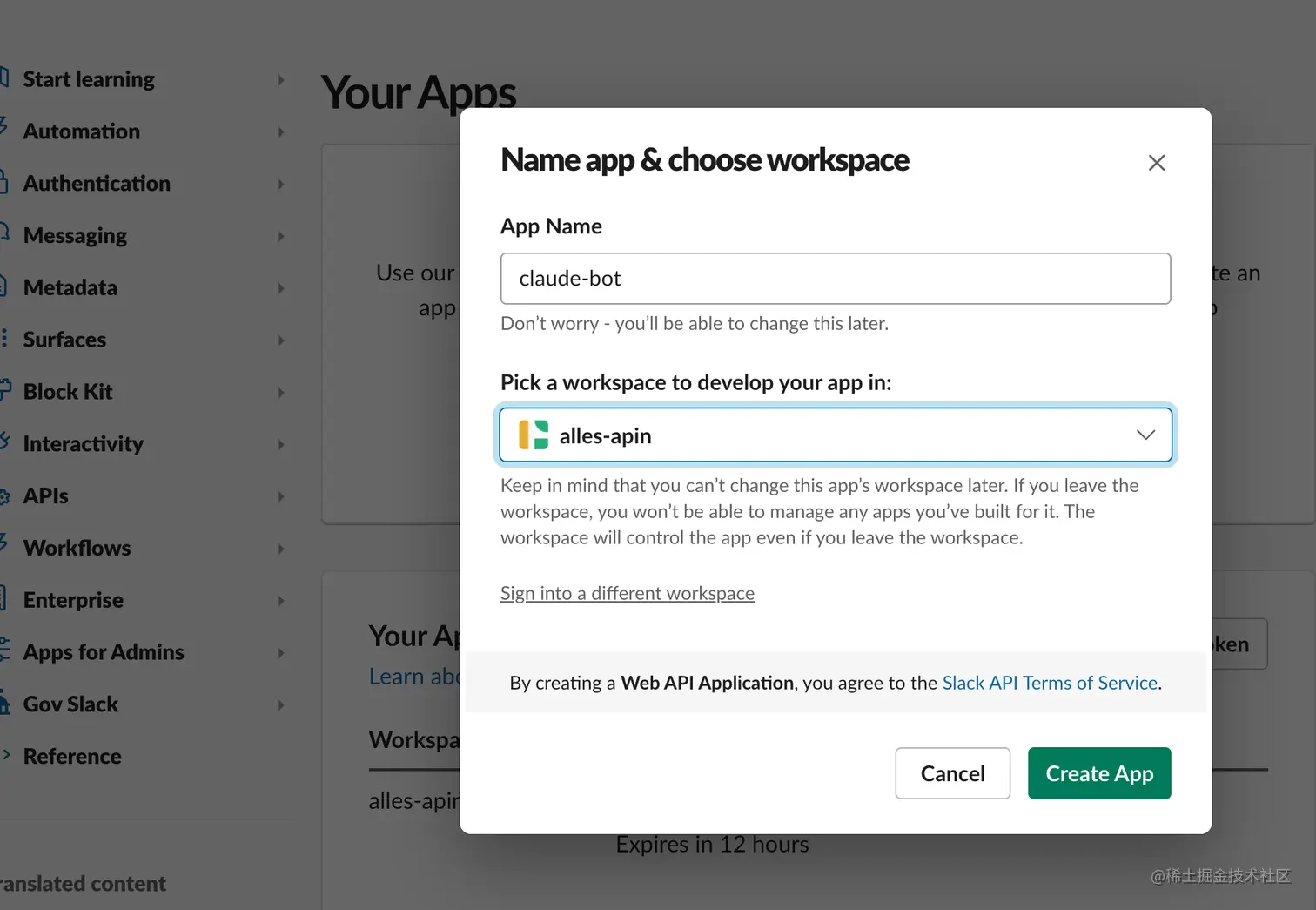This screenshot has height=910, width=1316.
Task: Click the alles-apin workspace logo icon
Action: 534,435
